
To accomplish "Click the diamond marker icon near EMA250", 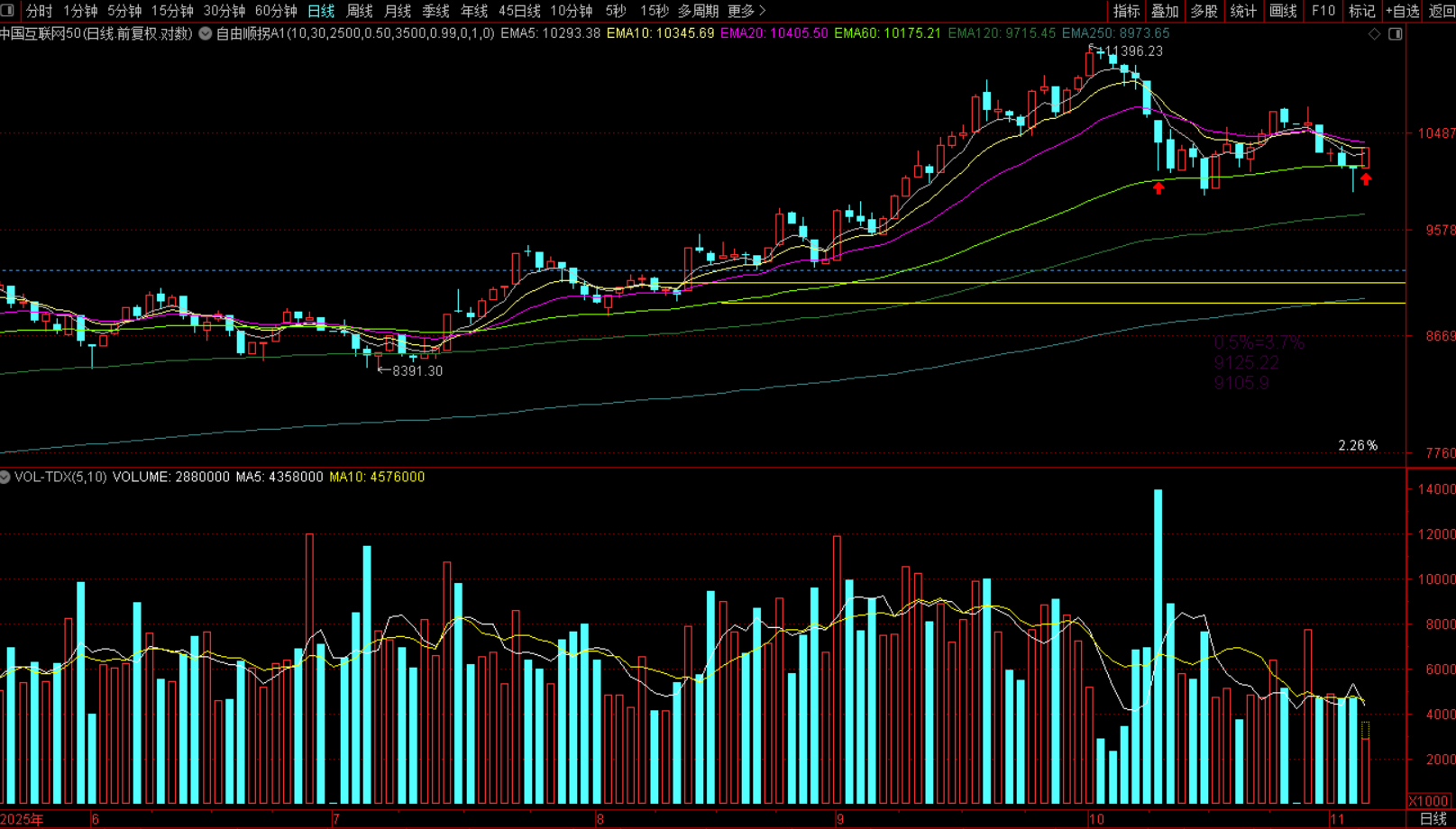I will pos(1375,33).
